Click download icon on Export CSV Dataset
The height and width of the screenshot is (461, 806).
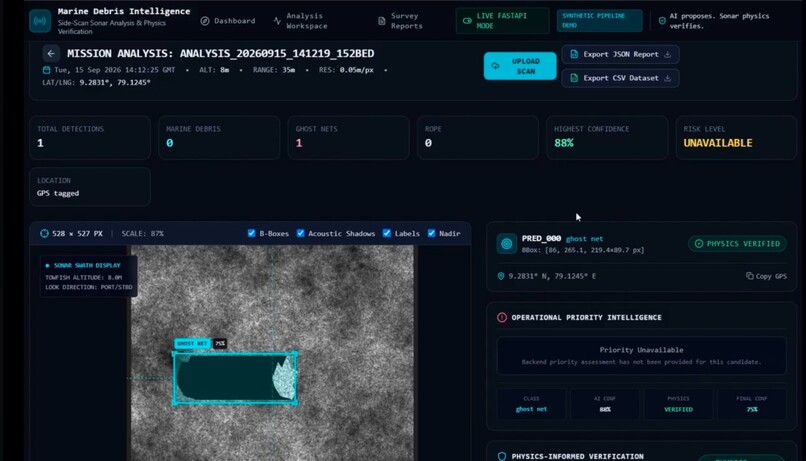tap(667, 78)
